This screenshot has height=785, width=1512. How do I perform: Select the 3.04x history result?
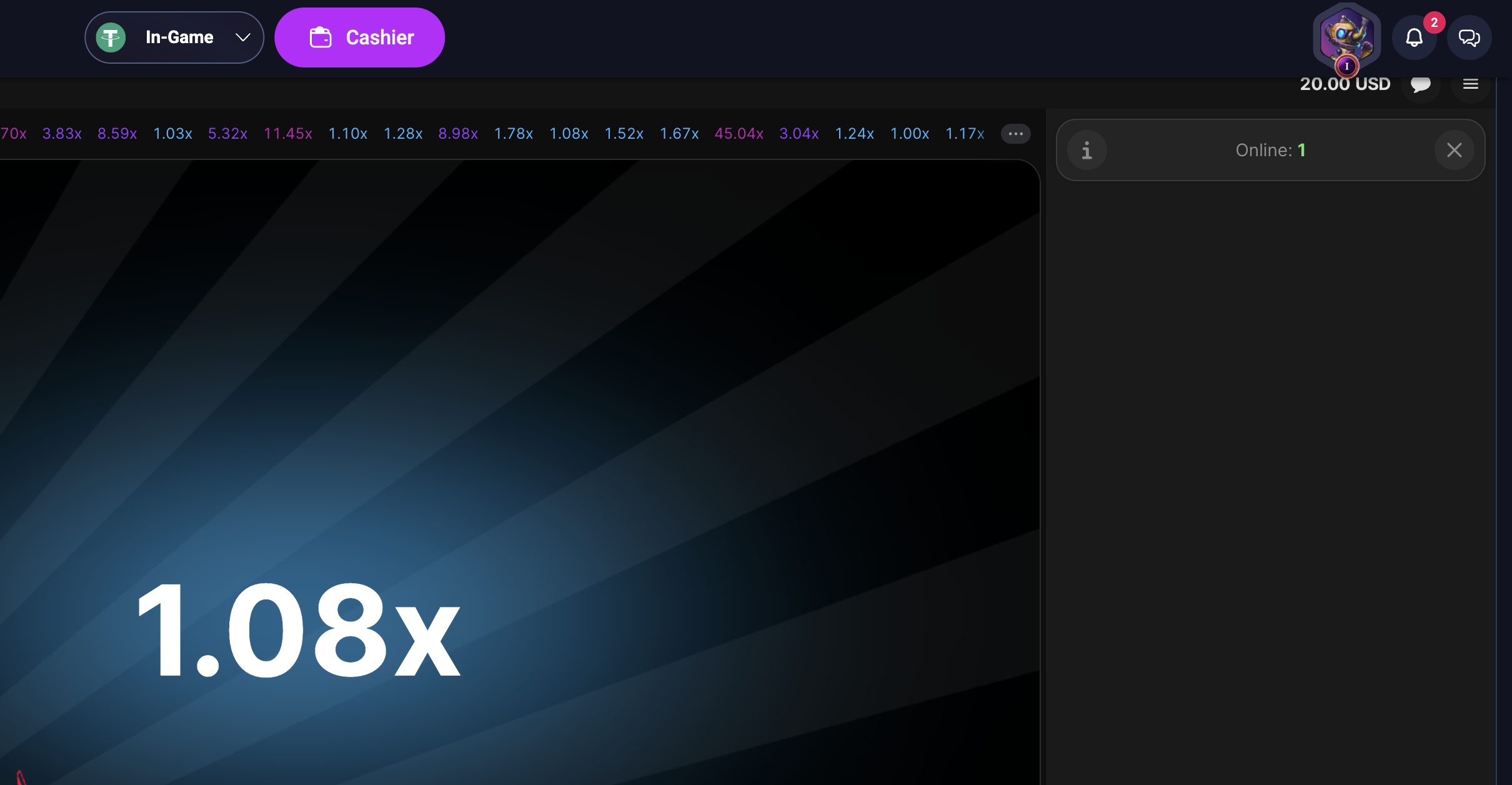(799, 134)
